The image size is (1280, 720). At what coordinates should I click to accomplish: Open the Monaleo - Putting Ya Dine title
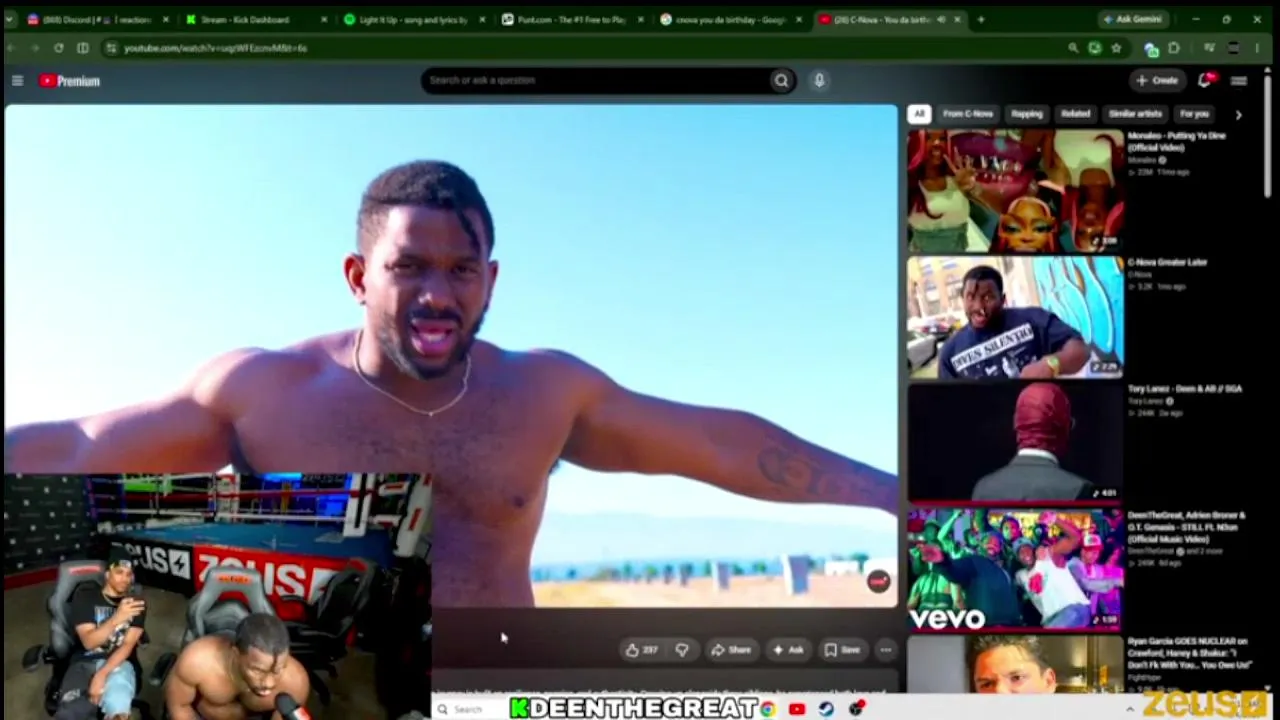(1176, 141)
